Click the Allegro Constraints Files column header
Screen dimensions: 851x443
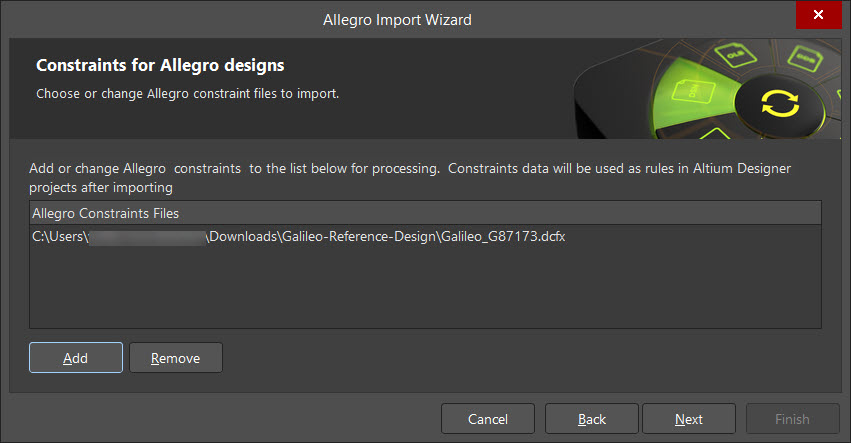(425, 213)
